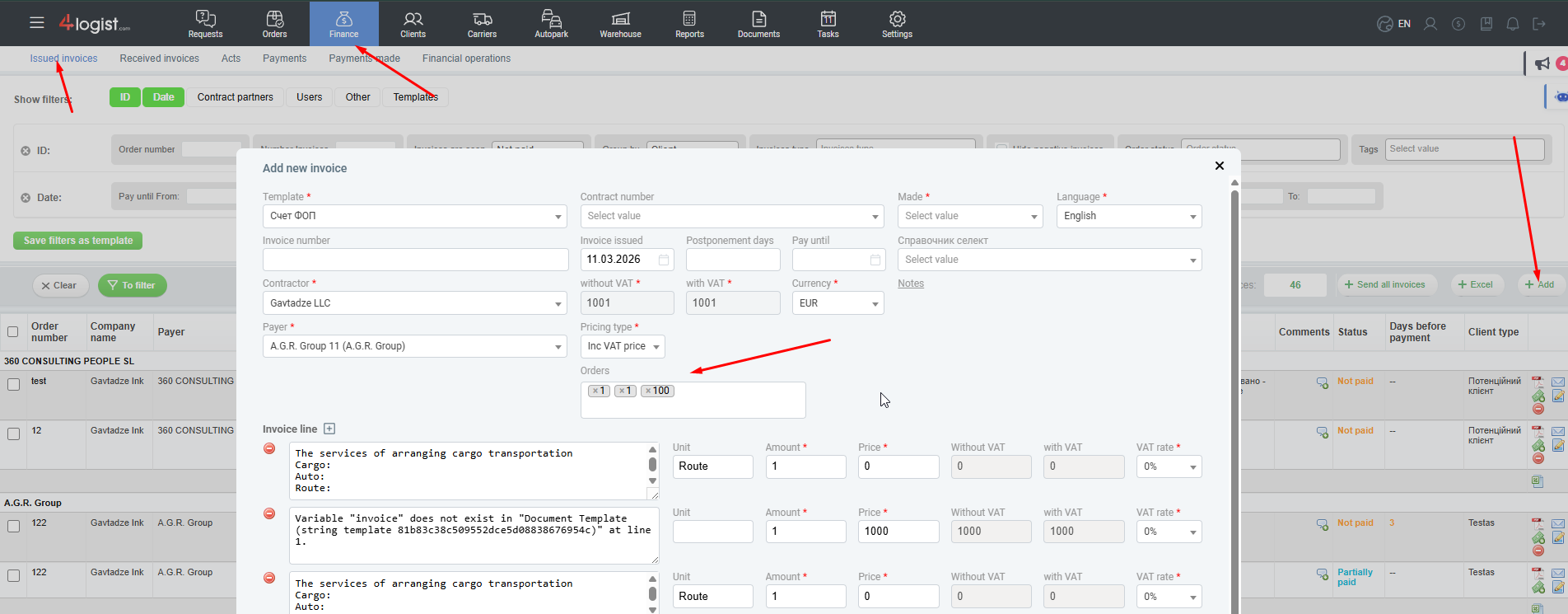Image resolution: width=1568 pixels, height=614 pixels.
Task: Expand the Template dropdown showing Счет ФОП
Action: pyautogui.click(x=415, y=216)
